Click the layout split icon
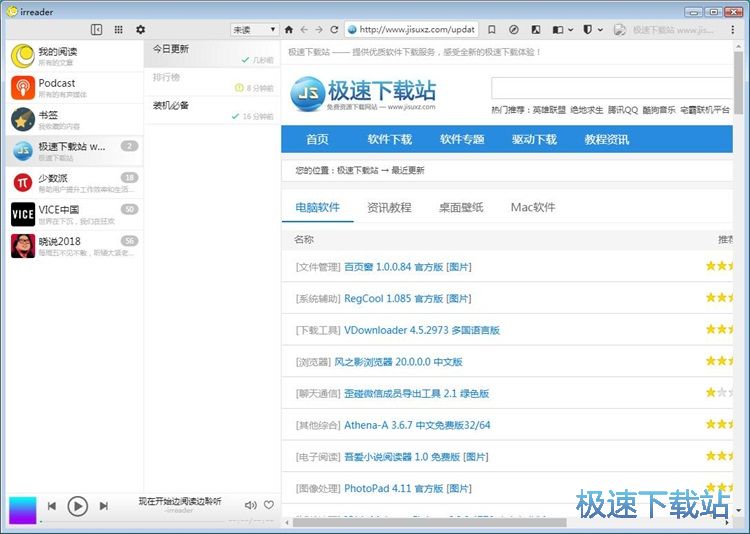Screen dimensions: 750x534 (x=558, y=30)
